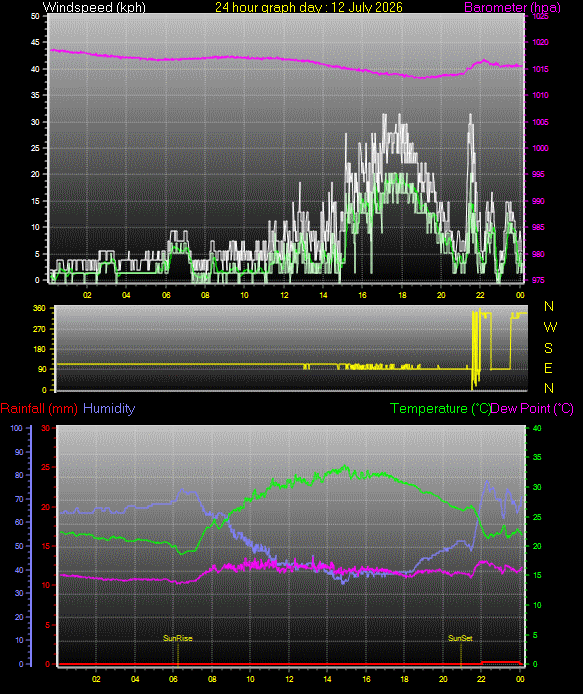Click the compass "N" beside the 0 level
The height and width of the screenshot is (694, 583).
point(549,388)
